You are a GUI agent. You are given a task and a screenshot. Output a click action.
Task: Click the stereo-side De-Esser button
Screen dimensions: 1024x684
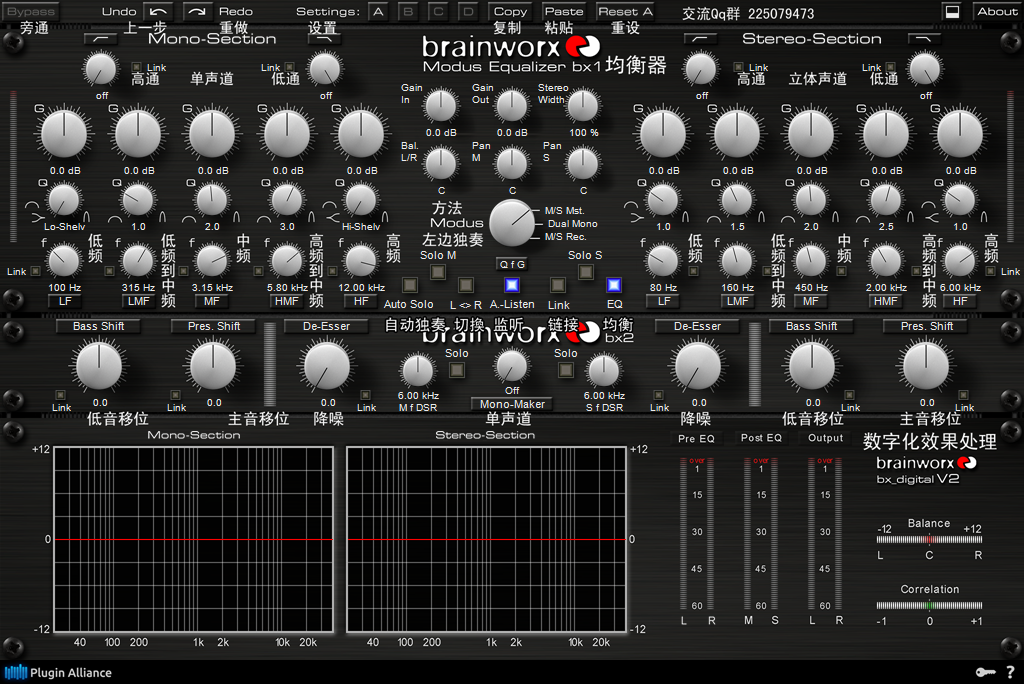697,326
